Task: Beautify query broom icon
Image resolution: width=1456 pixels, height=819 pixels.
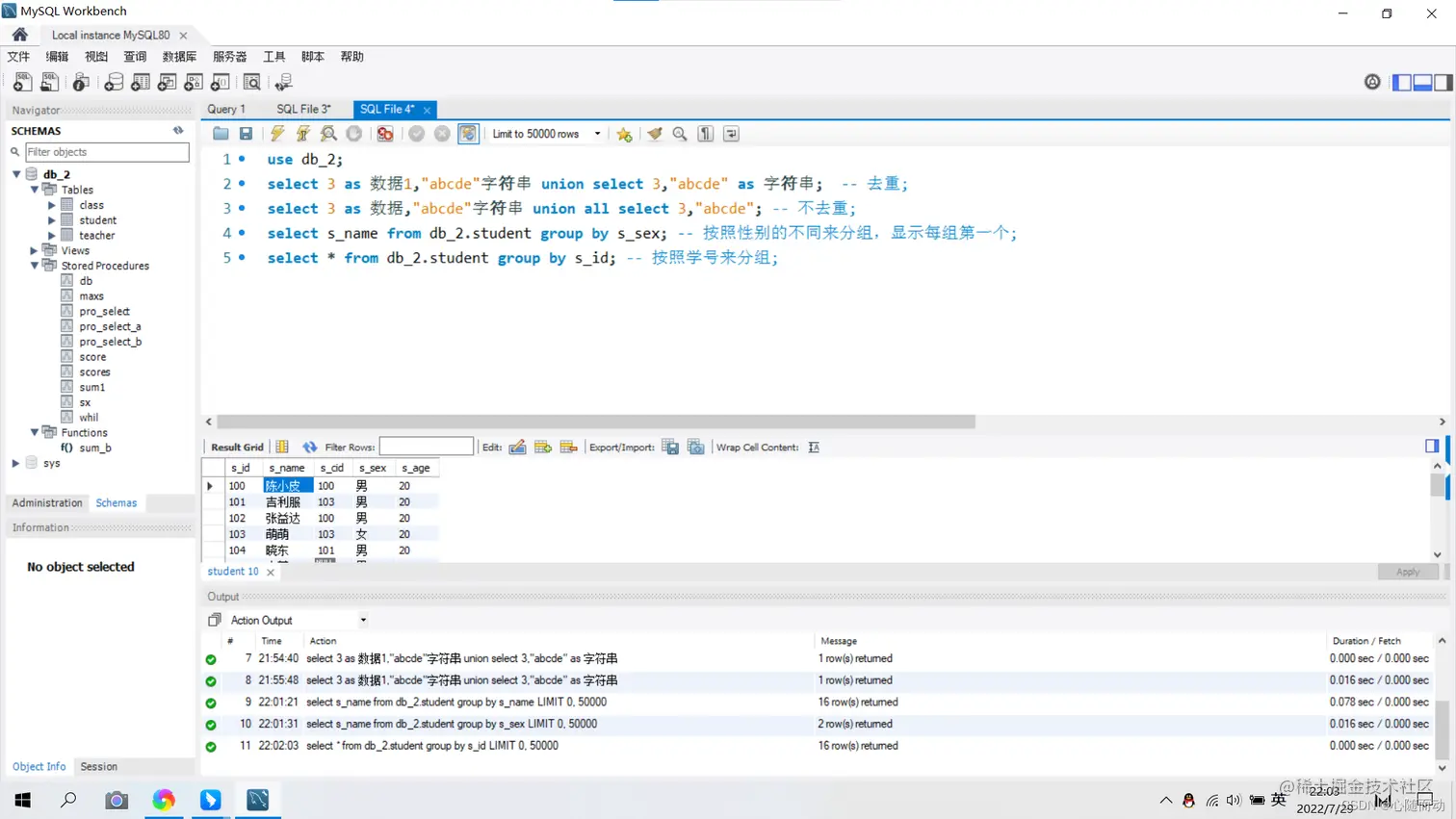Action: [655, 134]
